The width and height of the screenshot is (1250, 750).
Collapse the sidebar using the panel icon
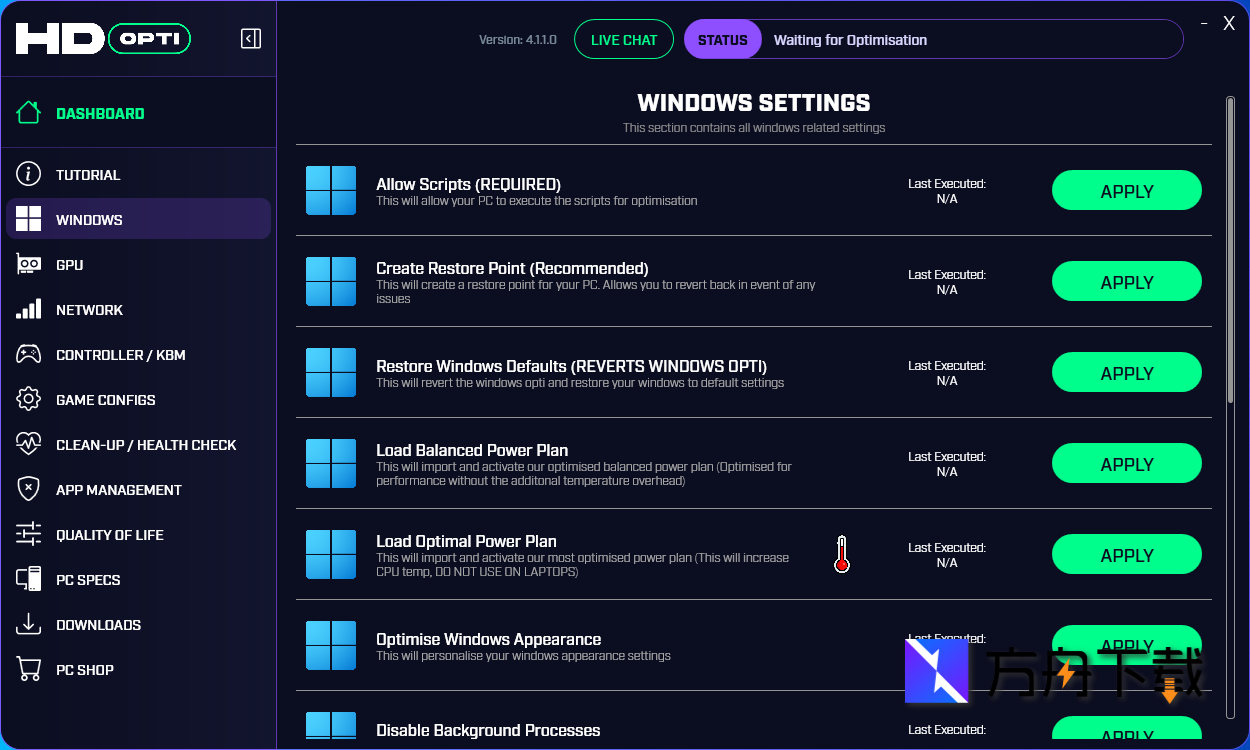251,39
